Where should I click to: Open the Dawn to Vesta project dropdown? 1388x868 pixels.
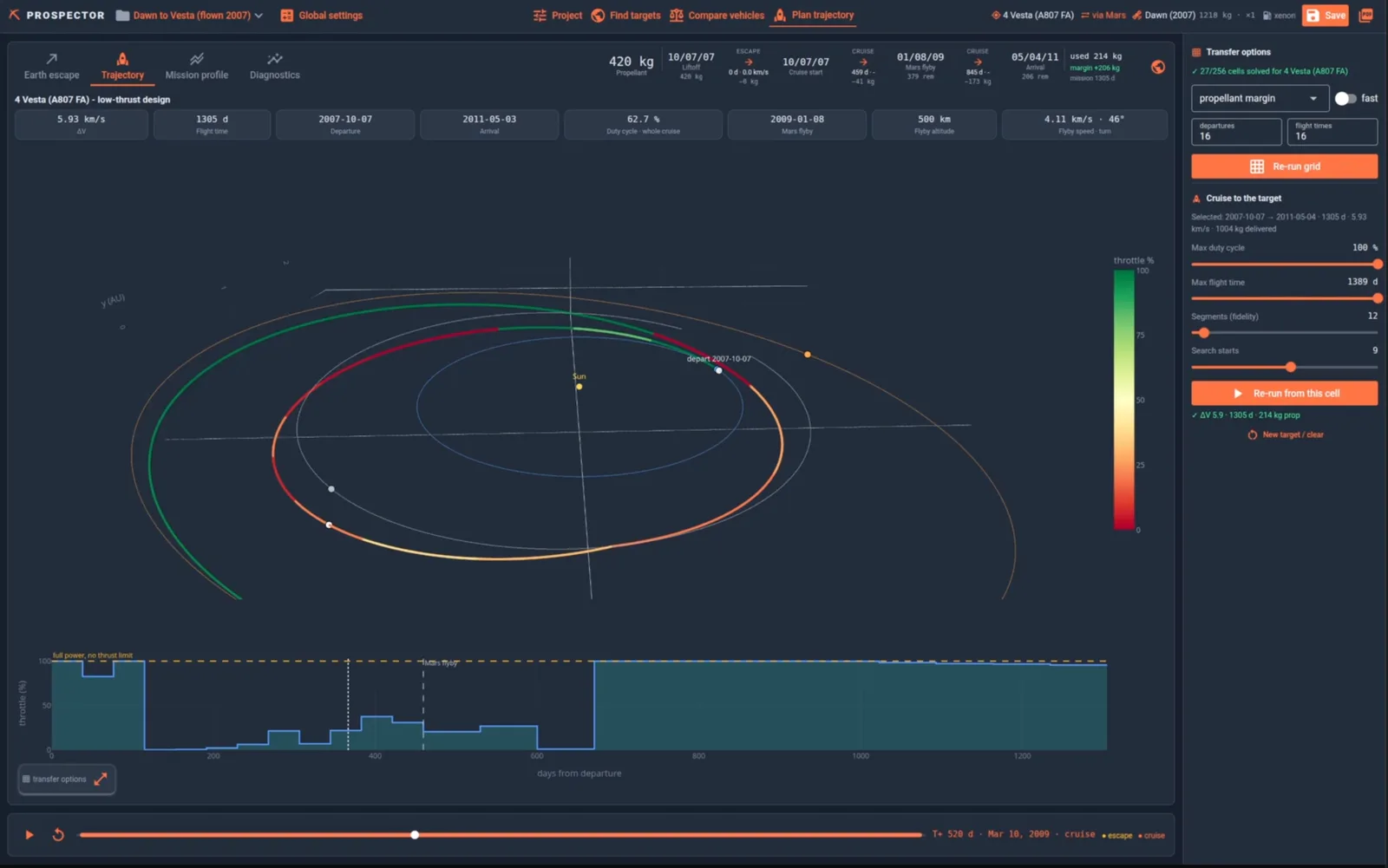[x=189, y=16]
